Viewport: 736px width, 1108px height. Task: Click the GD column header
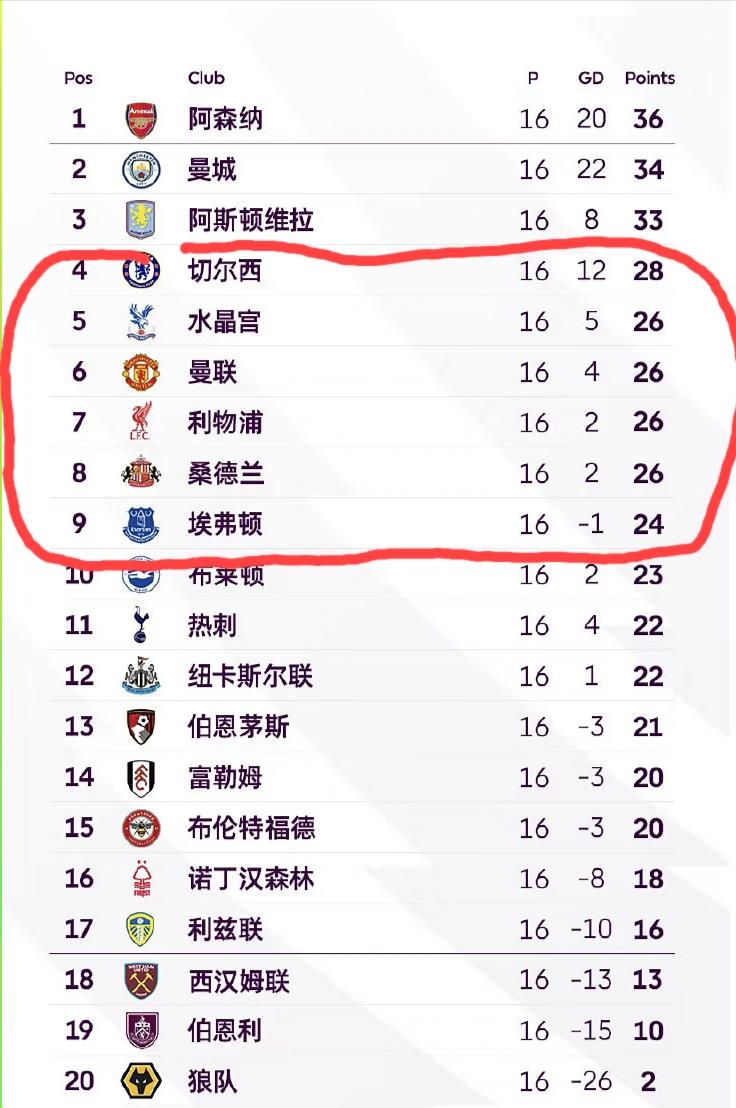pyautogui.click(x=590, y=78)
